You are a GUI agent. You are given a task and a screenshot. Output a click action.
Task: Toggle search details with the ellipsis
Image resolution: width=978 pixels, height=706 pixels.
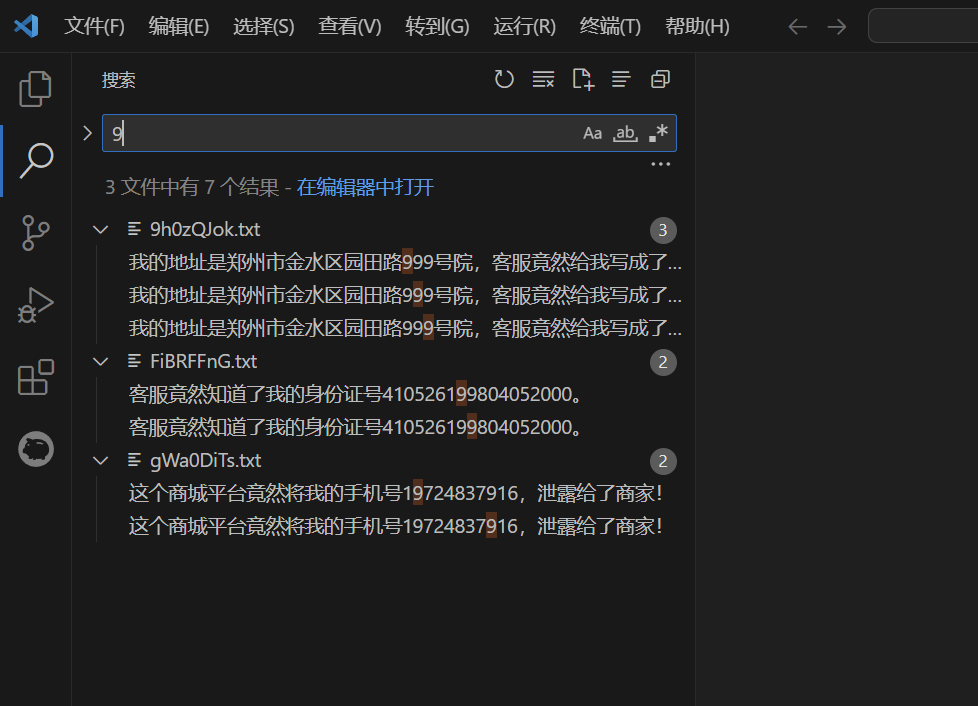pos(661,165)
